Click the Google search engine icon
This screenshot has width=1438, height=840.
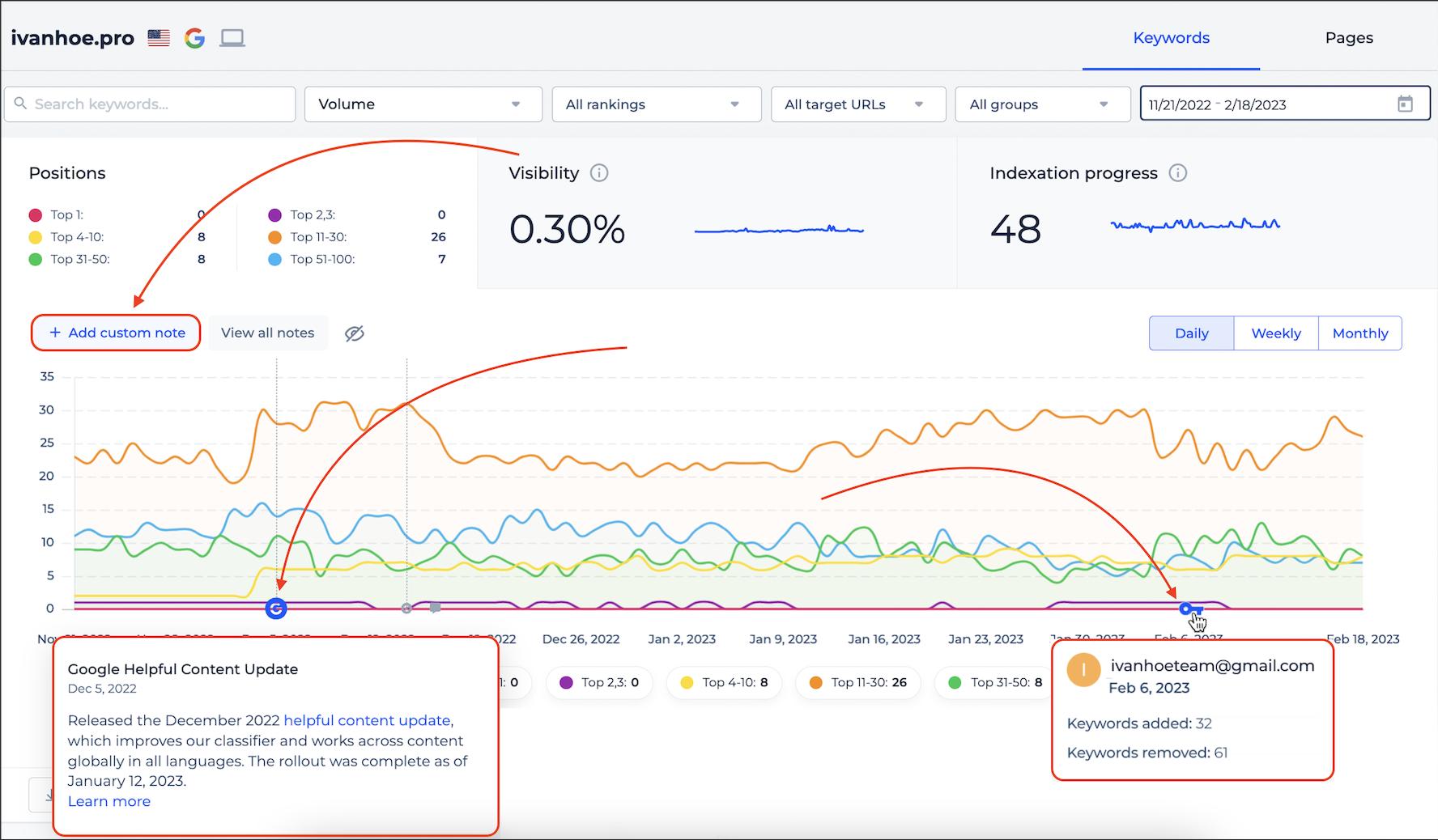click(x=194, y=38)
